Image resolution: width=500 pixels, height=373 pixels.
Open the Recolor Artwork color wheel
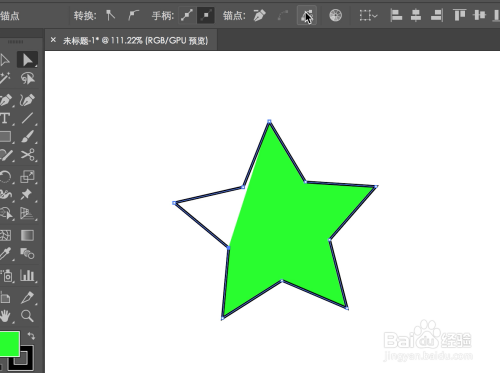pos(335,15)
